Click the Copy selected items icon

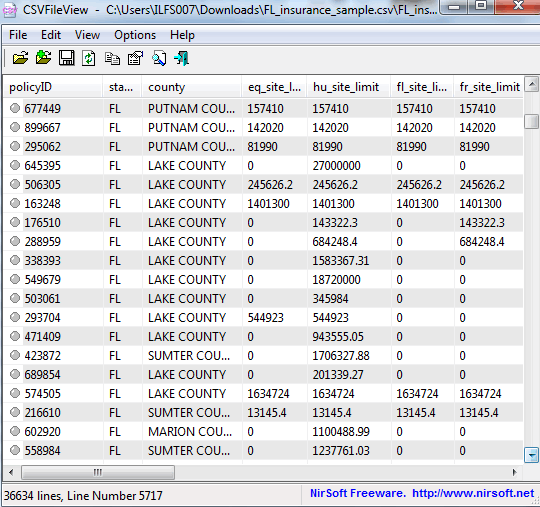coord(112,59)
